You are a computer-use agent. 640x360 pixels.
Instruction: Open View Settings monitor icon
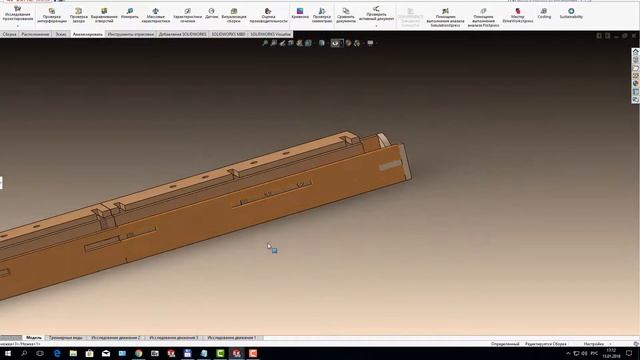click(x=370, y=43)
